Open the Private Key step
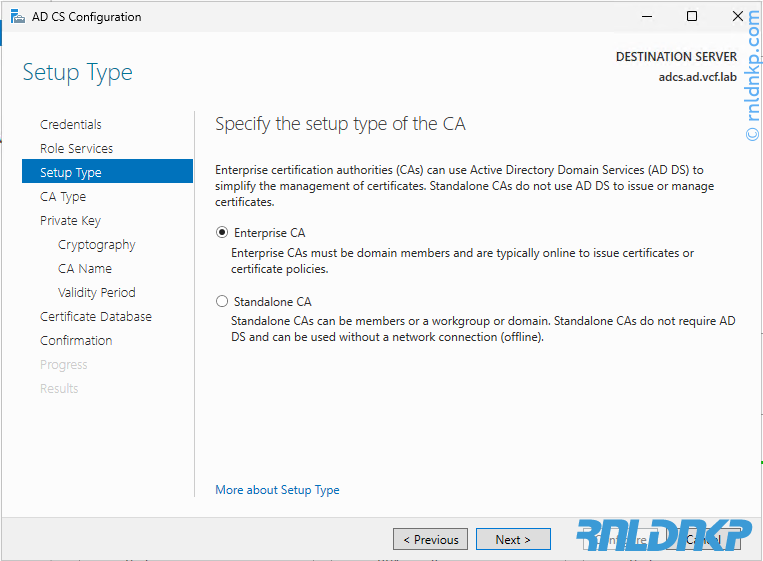 (x=70, y=221)
